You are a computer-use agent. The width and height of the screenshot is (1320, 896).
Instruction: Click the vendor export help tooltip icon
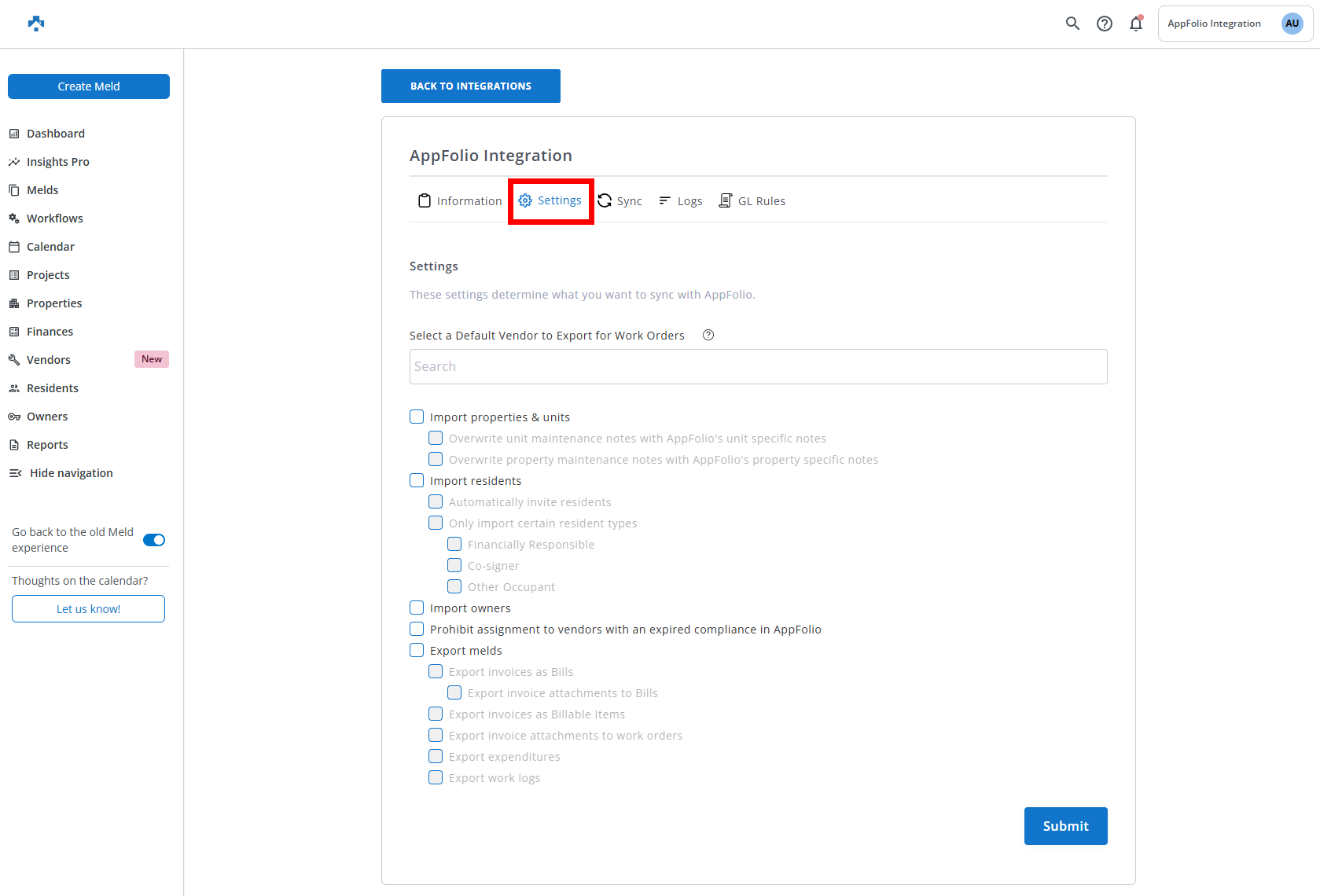tap(708, 336)
